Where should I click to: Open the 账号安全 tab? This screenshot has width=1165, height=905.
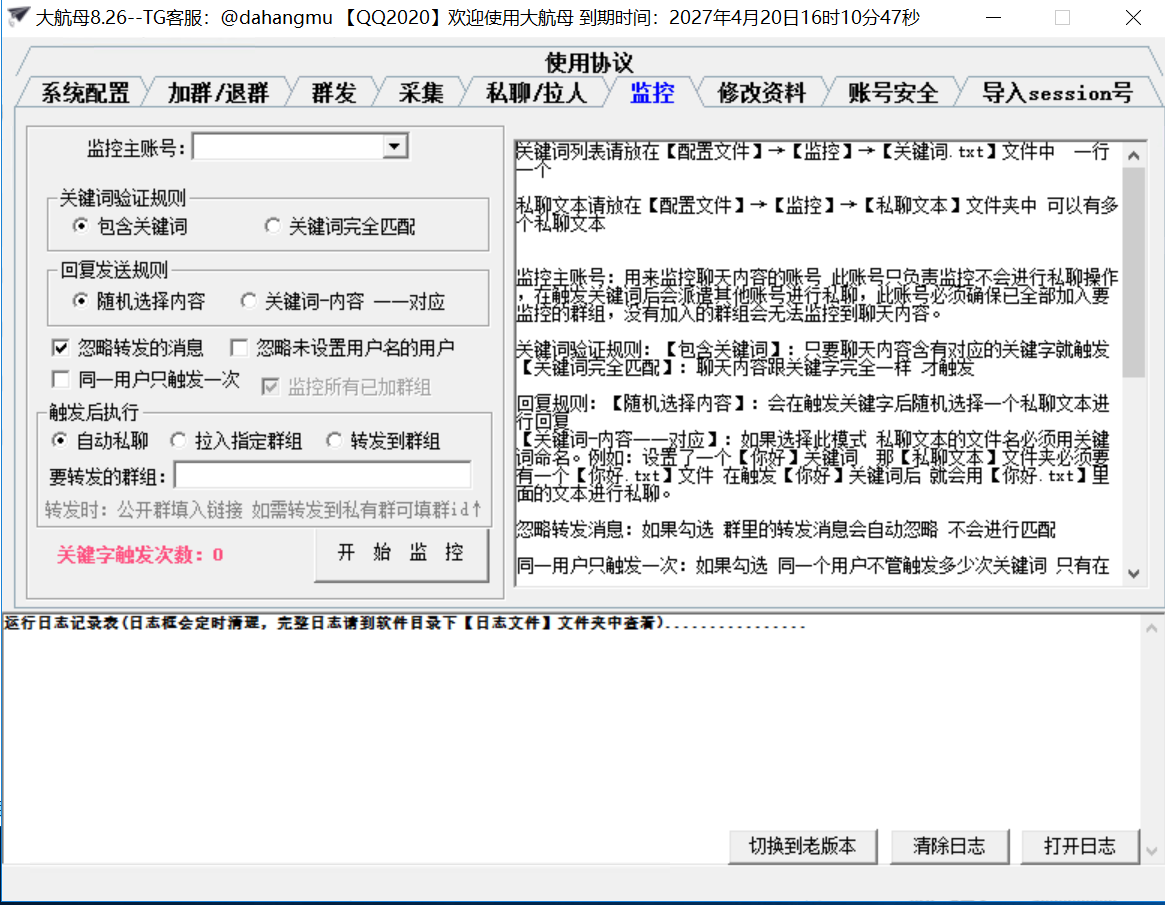pyautogui.click(x=892, y=93)
